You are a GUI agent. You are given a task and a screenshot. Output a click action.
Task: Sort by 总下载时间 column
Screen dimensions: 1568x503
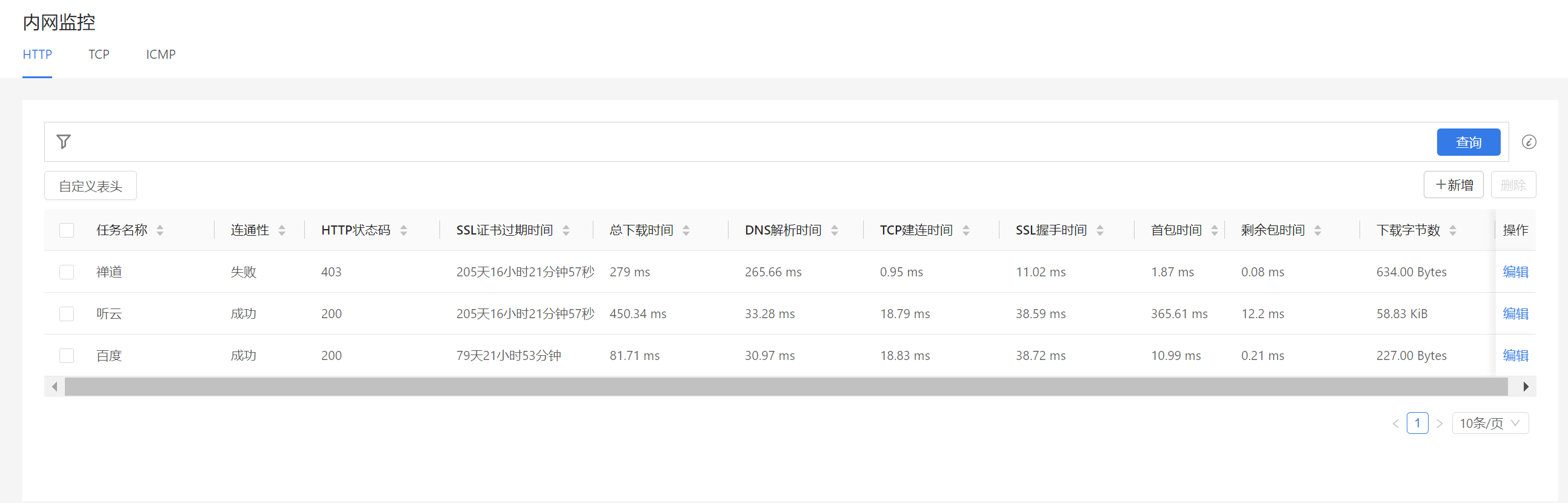pos(686,230)
